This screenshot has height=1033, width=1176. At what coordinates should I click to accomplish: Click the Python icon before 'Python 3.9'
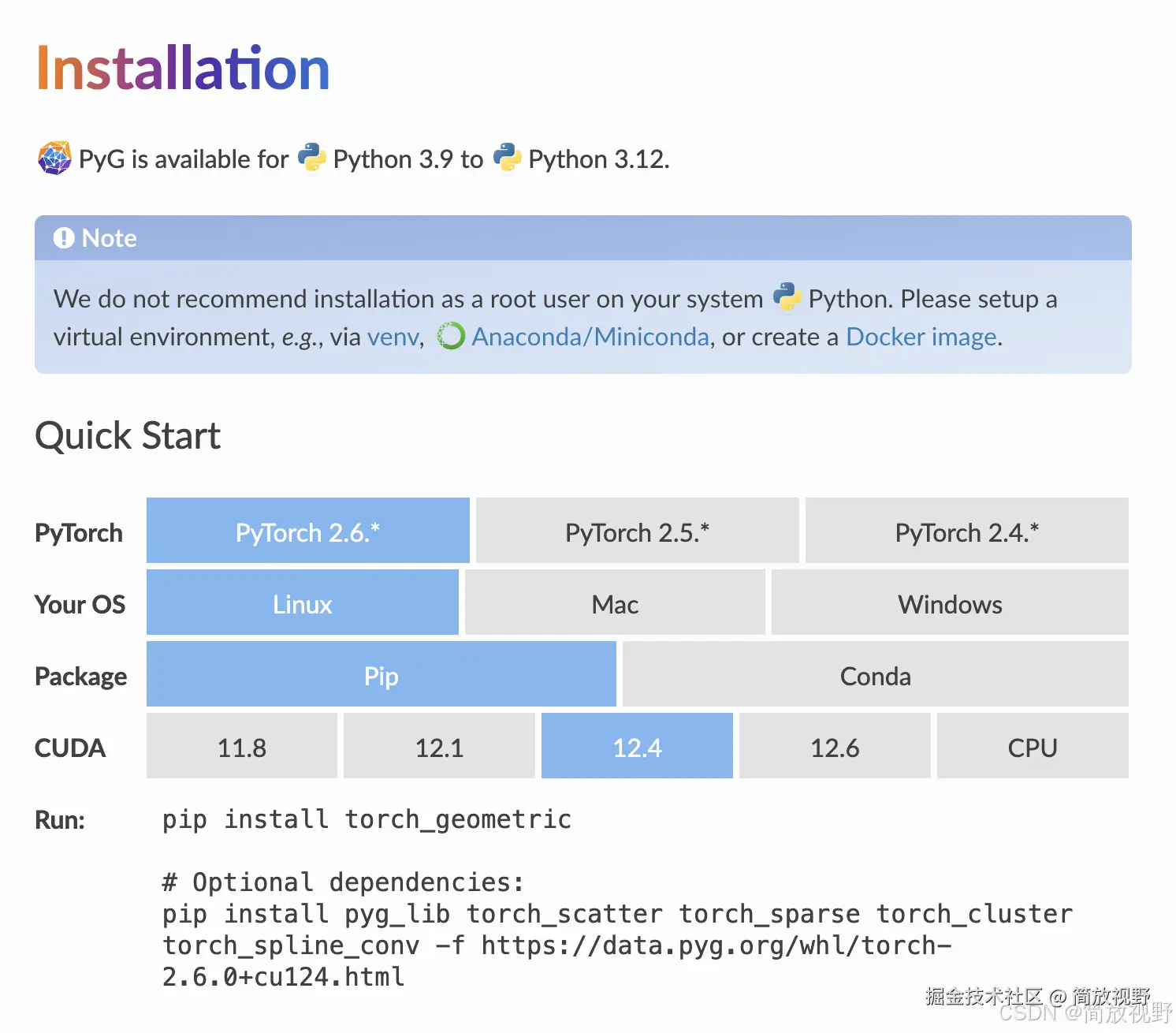click(x=312, y=158)
